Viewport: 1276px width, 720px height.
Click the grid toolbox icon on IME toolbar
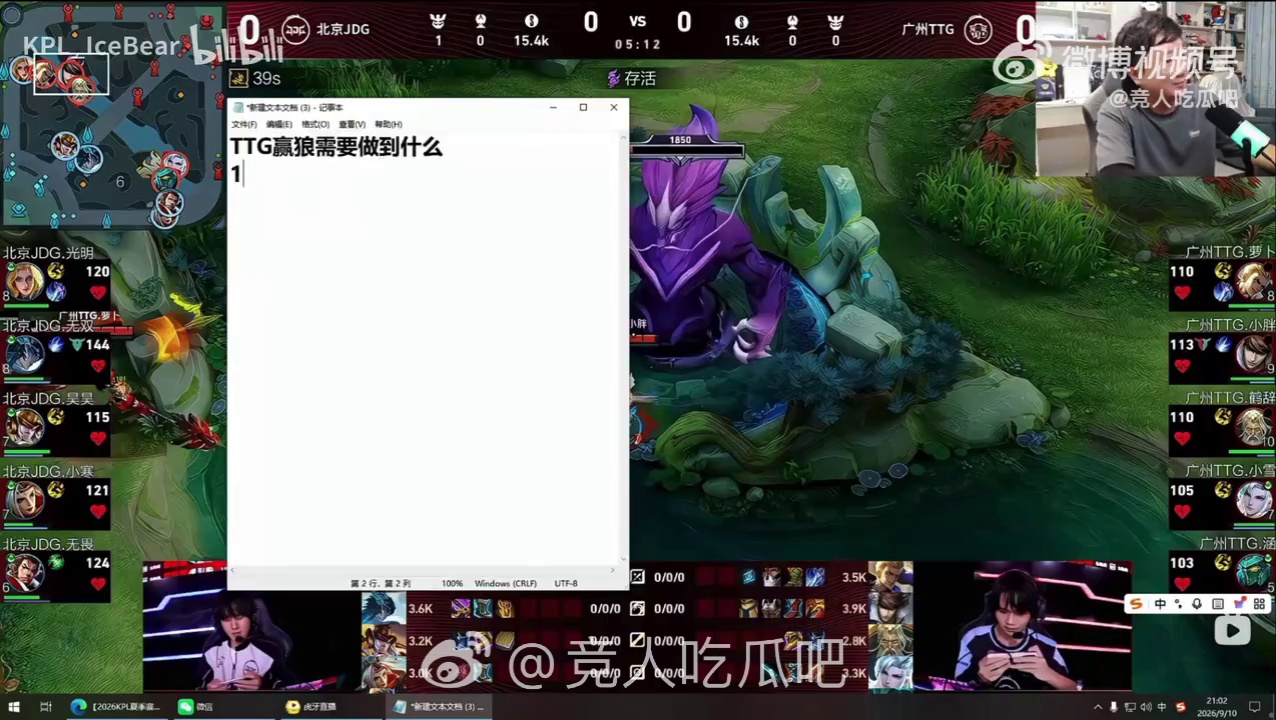(1258, 604)
